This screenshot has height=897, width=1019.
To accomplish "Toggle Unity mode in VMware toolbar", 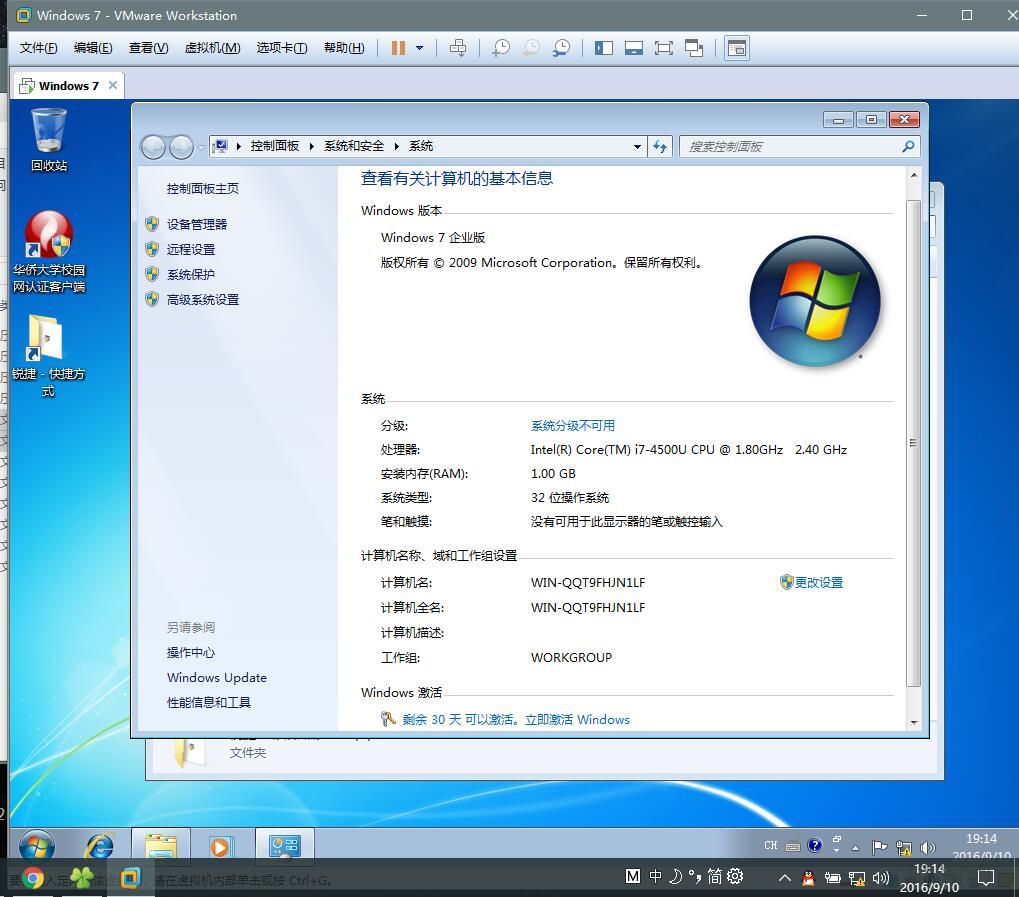I will 697,47.
